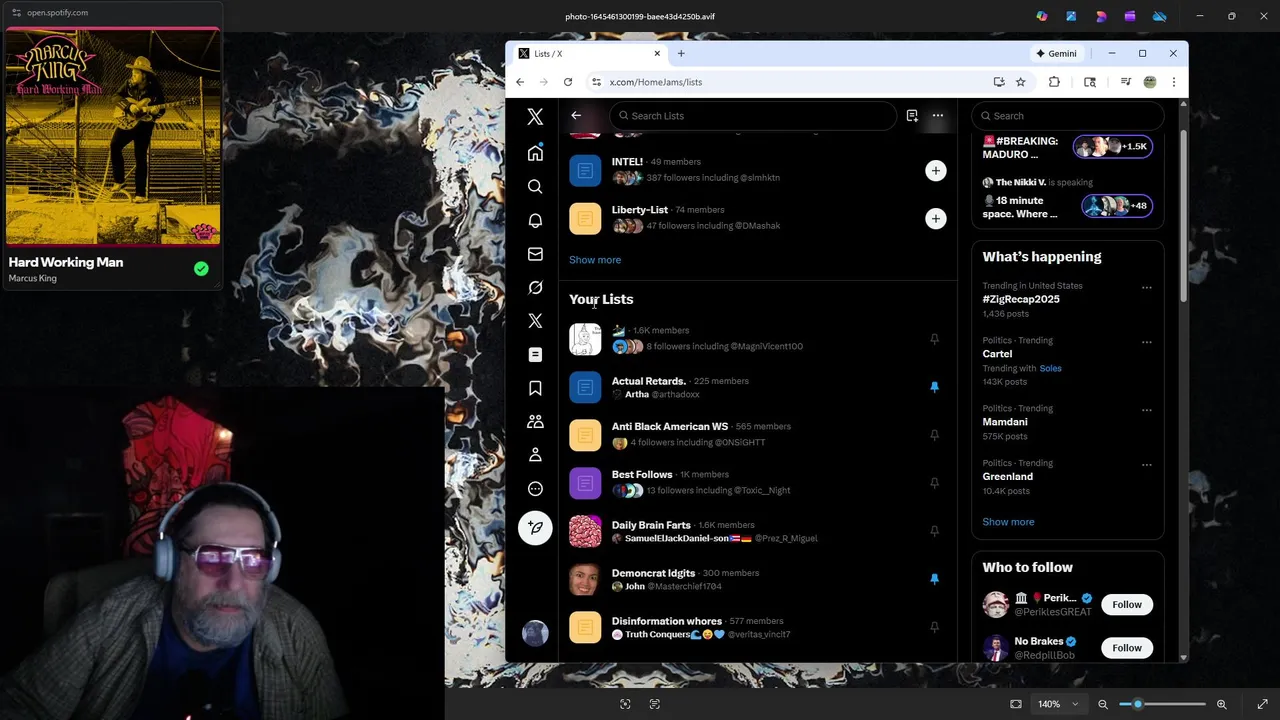Open the Lists page three-dot menu
The height and width of the screenshot is (720, 1280).
click(x=938, y=115)
